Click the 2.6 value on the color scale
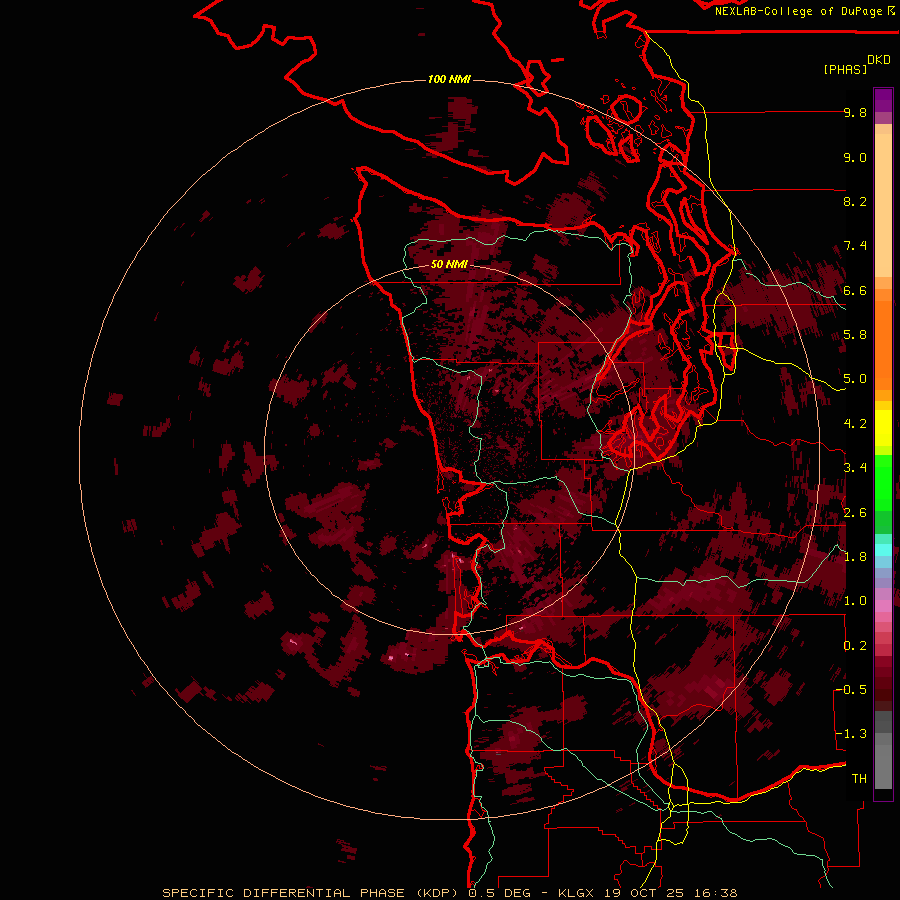The image size is (900, 900). (855, 513)
